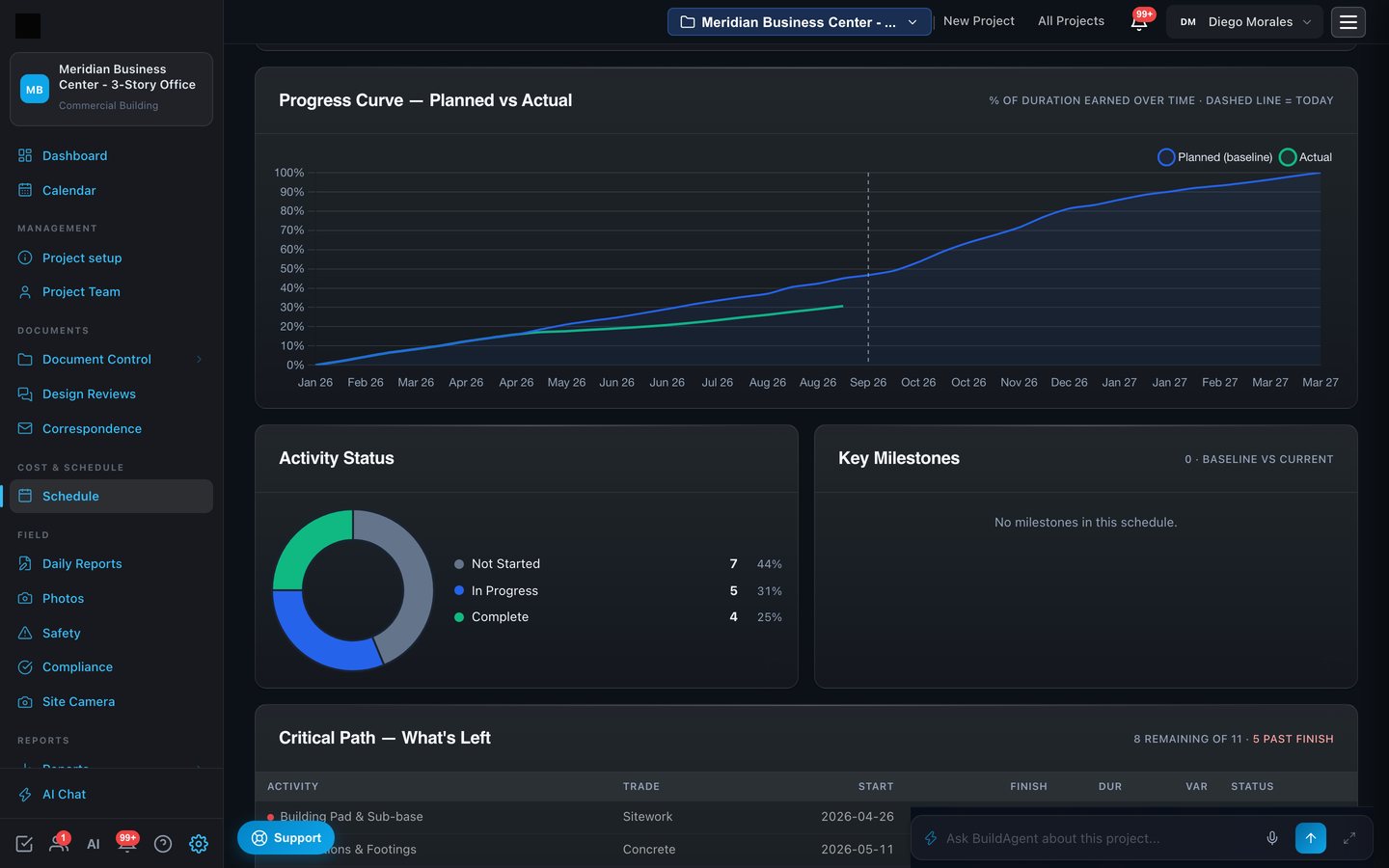Expand the Document Control chevron
This screenshot has height=868, width=1389.
199,360
